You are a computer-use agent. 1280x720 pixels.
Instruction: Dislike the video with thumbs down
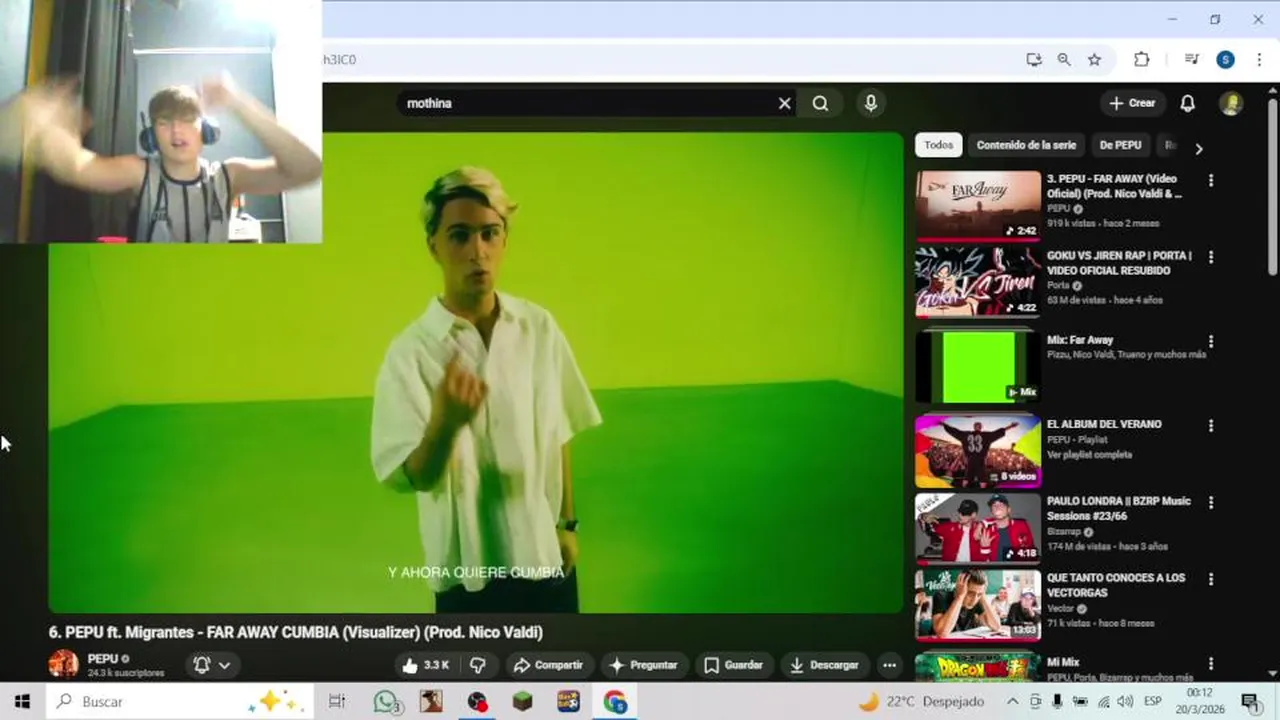click(x=478, y=665)
